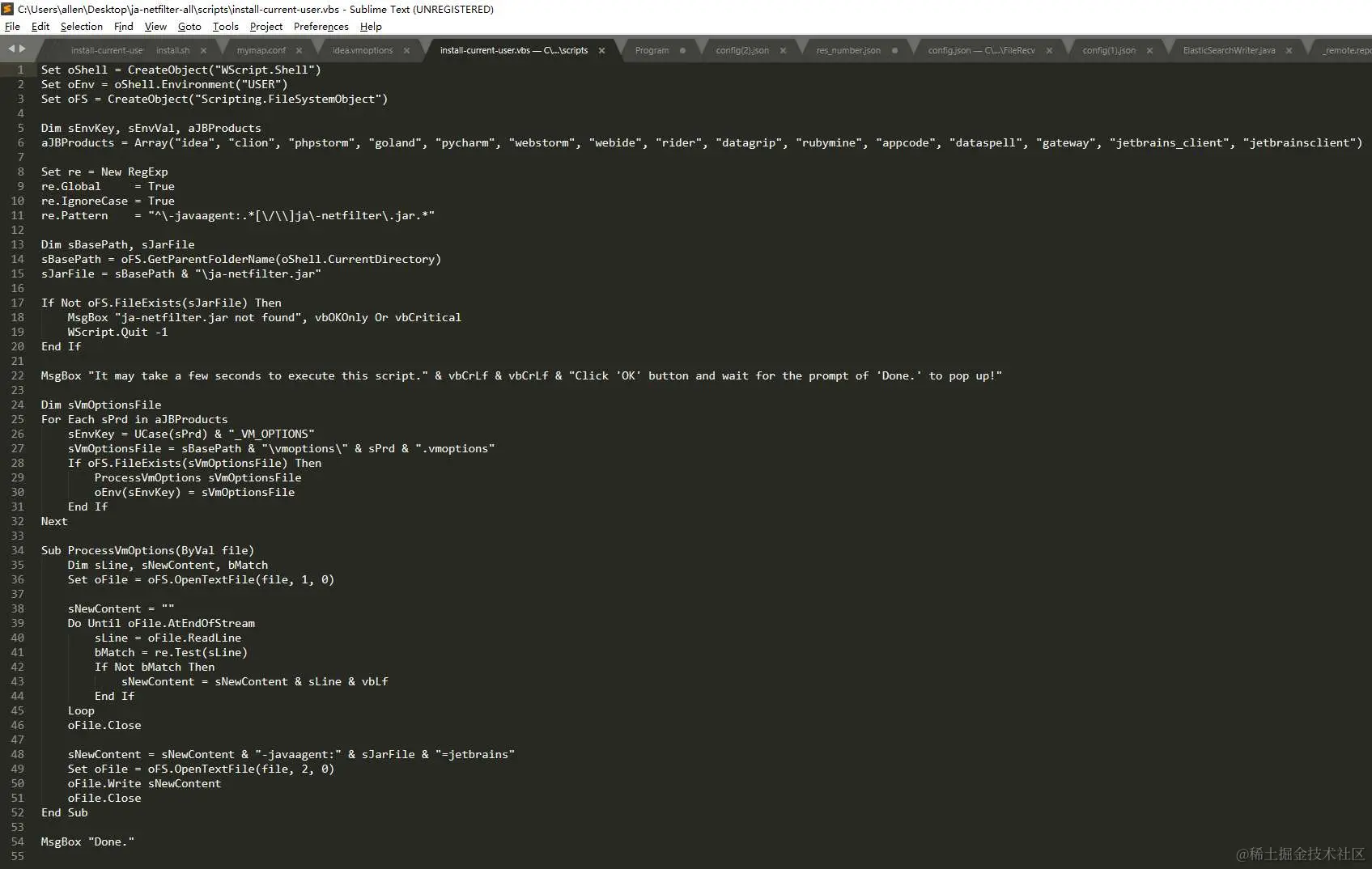The width and height of the screenshot is (1372, 869).
Task: Close the mymap.conf tab
Action: click(299, 50)
